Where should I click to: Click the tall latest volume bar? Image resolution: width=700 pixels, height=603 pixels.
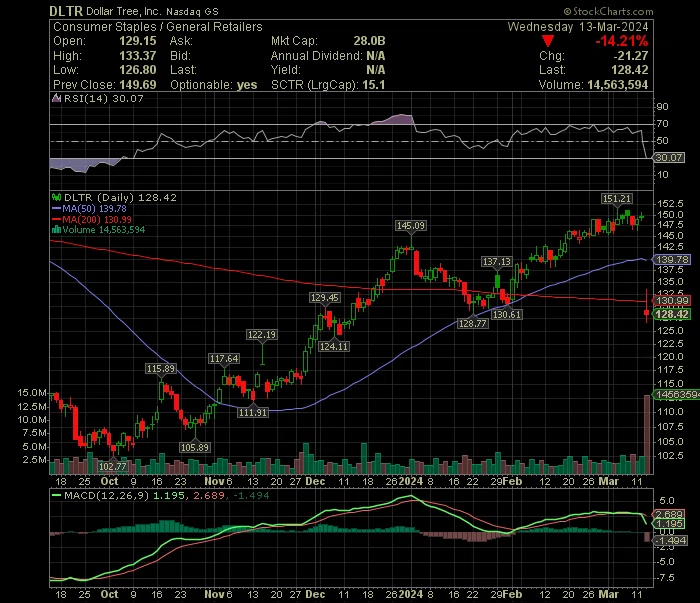click(647, 434)
